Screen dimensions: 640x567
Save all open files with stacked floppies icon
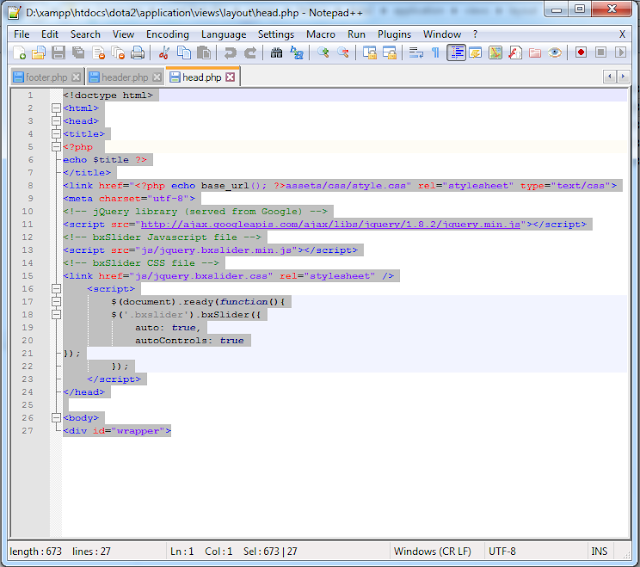click(78, 53)
